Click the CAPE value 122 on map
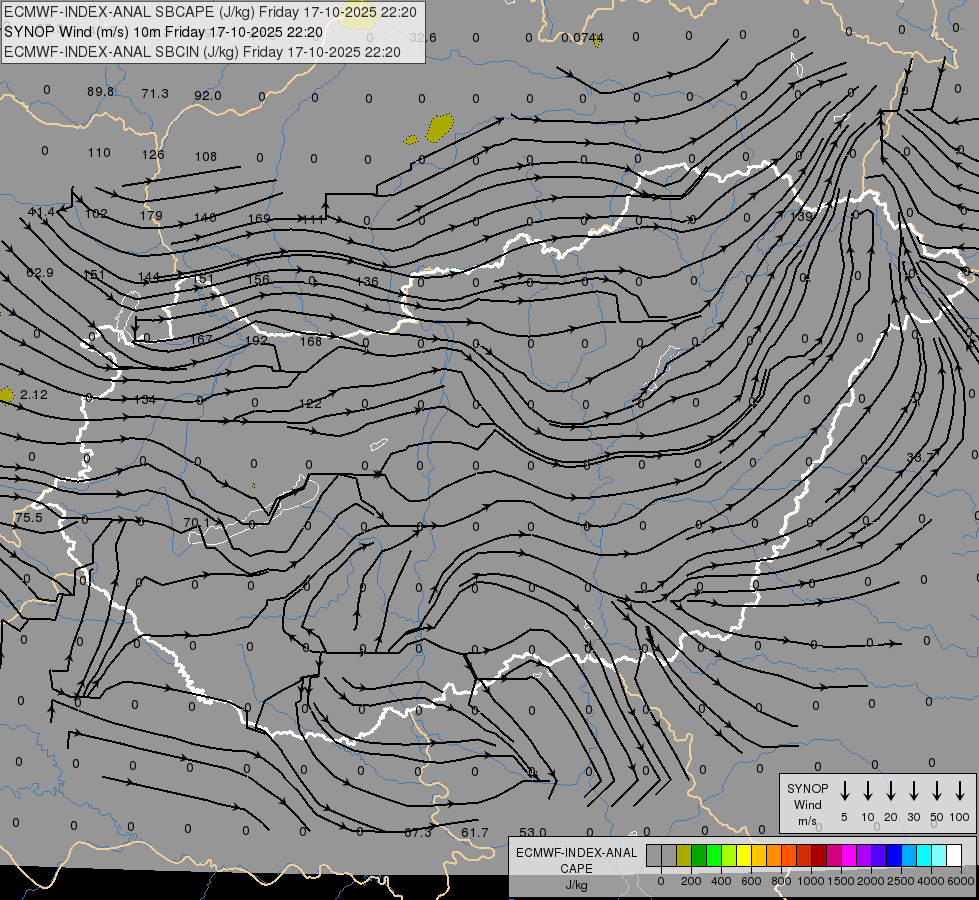Image resolution: width=979 pixels, height=900 pixels. click(x=310, y=403)
